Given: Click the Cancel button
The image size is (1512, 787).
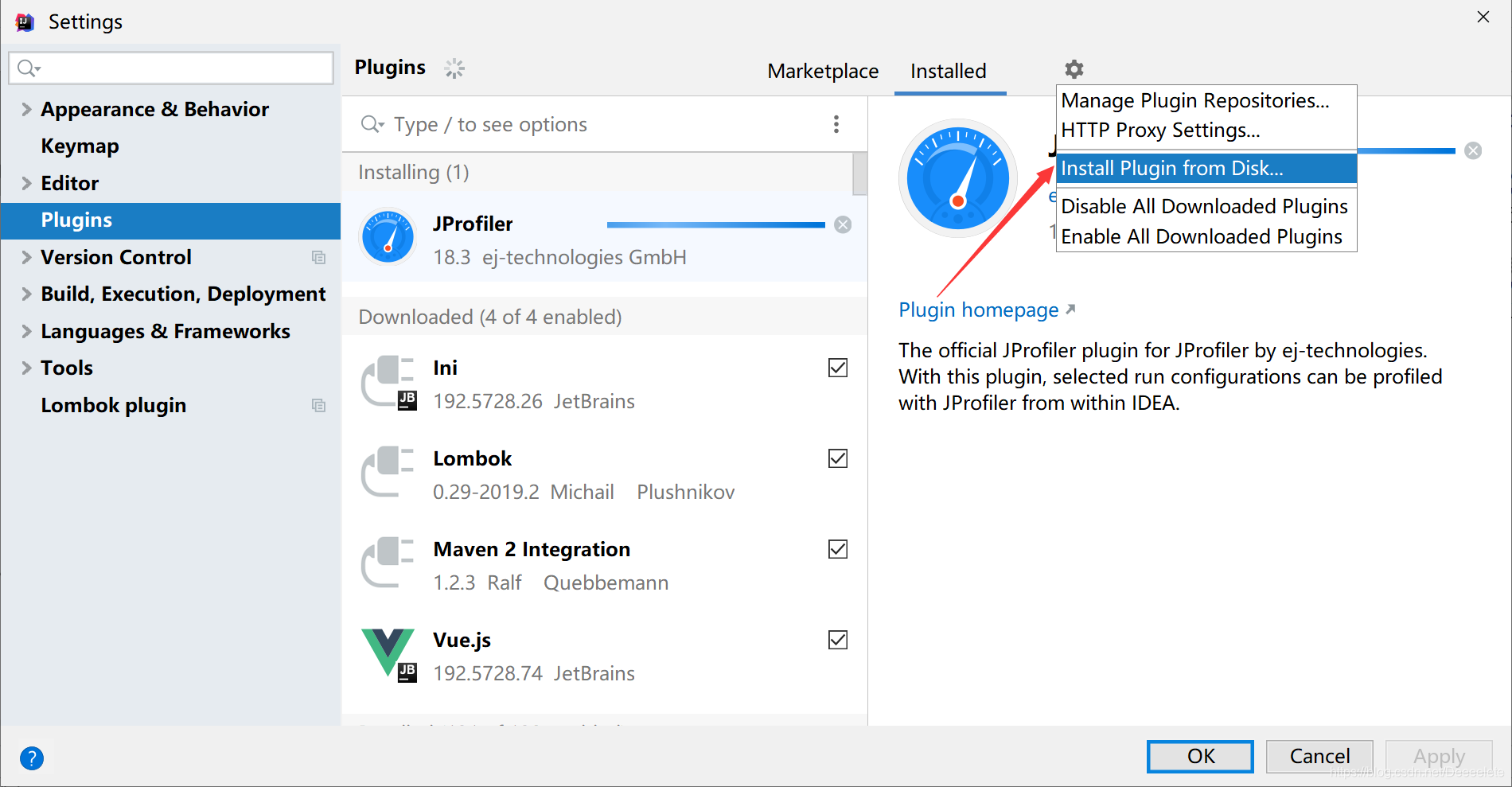Looking at the screenshot, I should pyautogui.click(x=1319, y=756).
